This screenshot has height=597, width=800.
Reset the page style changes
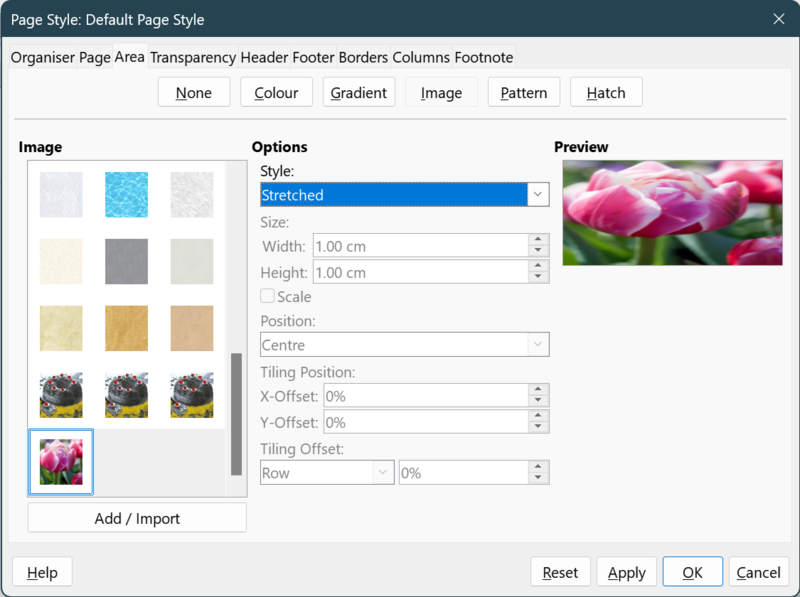[560, 572]
